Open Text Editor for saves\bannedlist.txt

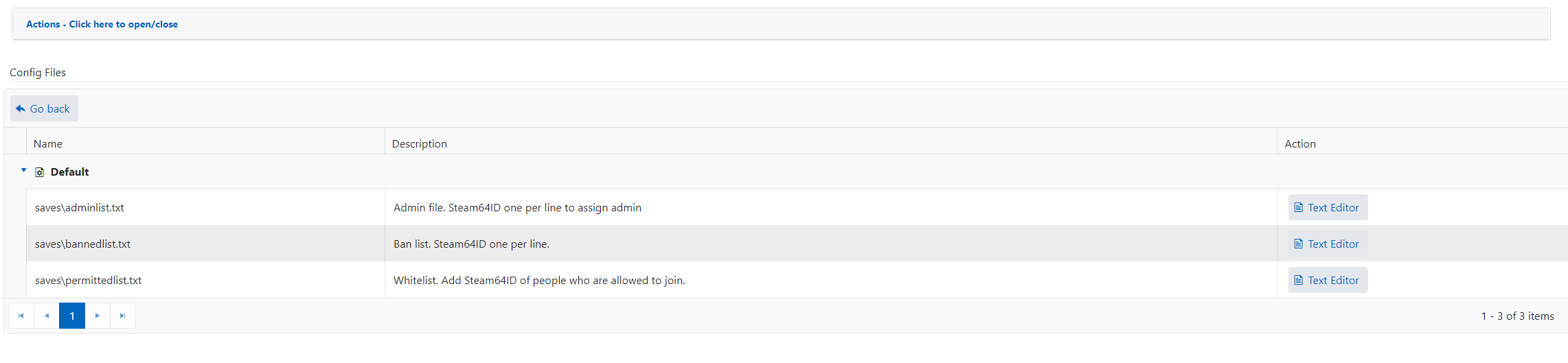[1327, 244]
